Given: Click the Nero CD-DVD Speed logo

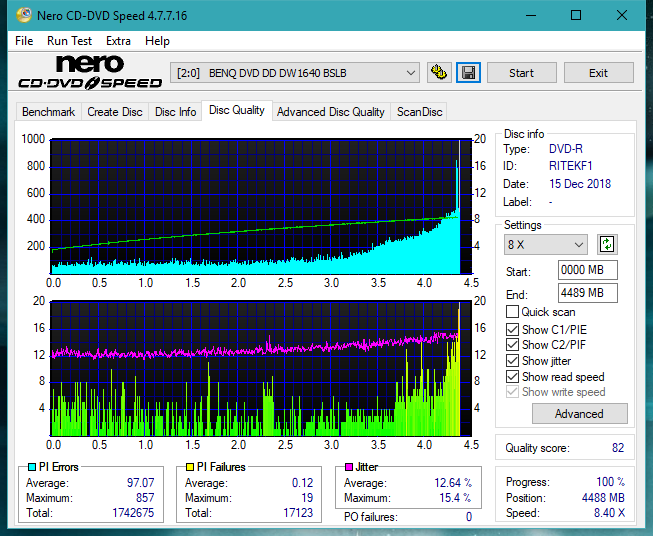Looking at the screenshot, I should point(90,72).
